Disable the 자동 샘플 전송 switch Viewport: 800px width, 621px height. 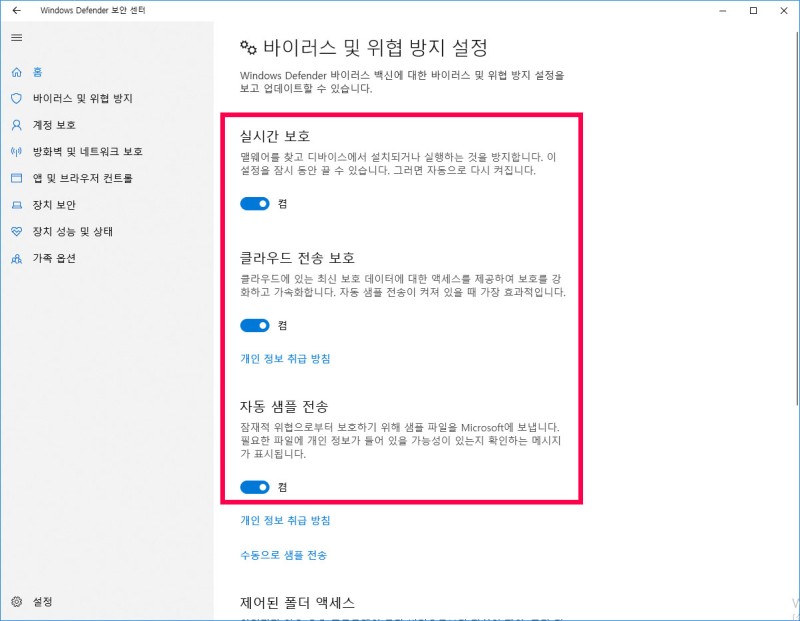pos(255,487)
